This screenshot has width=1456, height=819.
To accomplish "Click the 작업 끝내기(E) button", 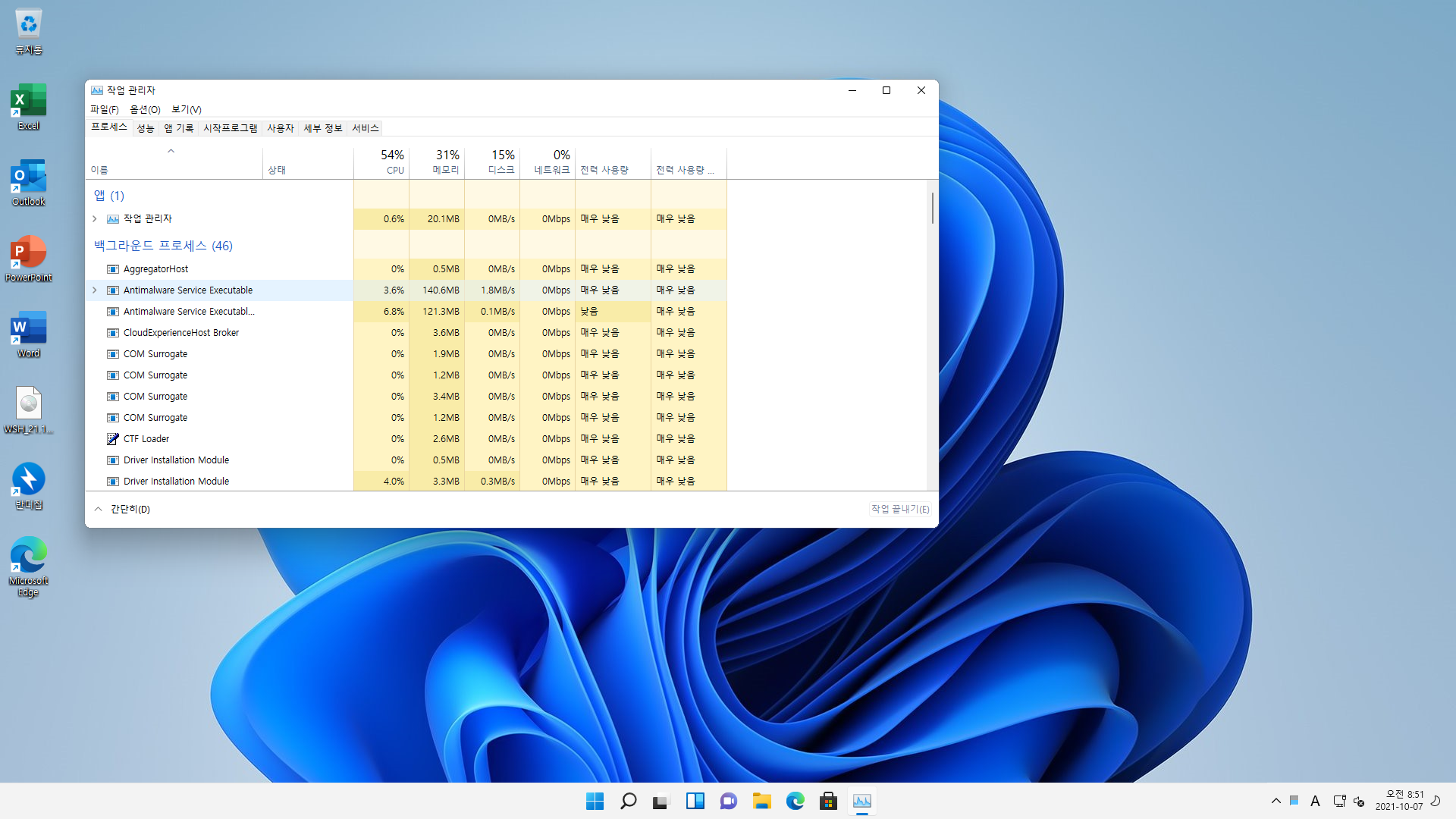I will 900,509.
